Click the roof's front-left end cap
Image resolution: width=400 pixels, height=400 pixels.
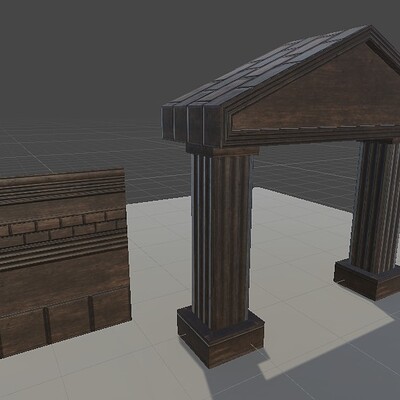click(x=192, y=124)
